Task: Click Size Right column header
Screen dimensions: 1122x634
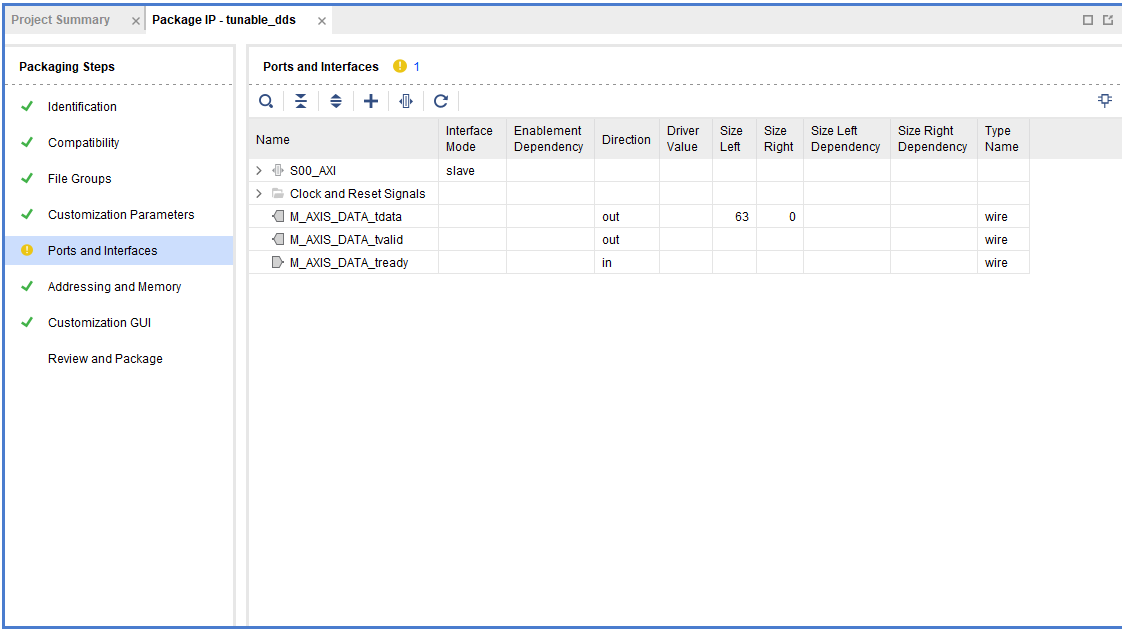Action: pos(780,139)
